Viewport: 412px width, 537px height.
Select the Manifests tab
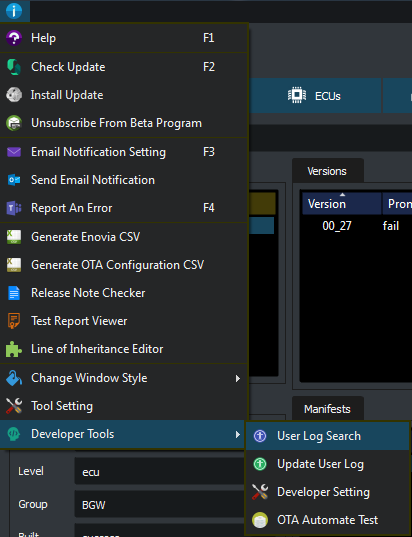pyautogui.click(x=327, y=409)
